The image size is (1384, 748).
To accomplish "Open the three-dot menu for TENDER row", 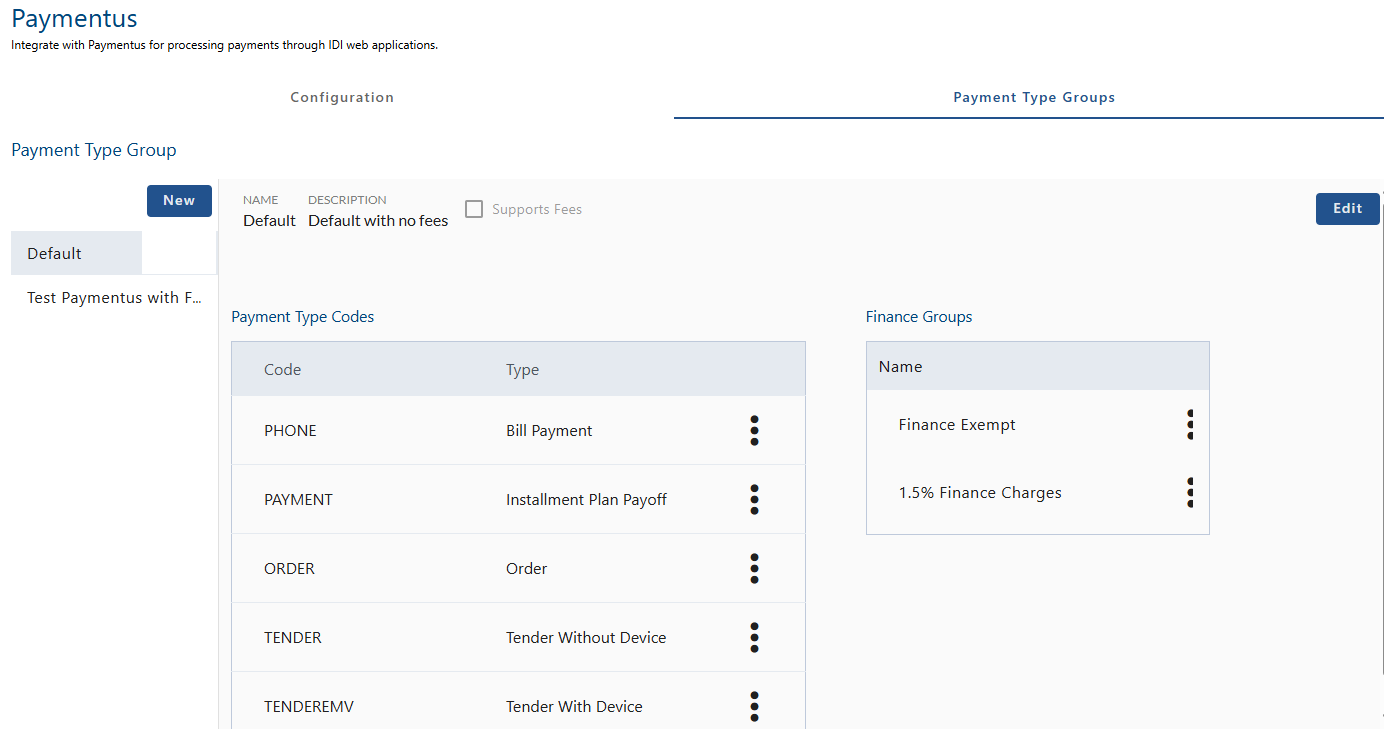I will click(x=754, y=637).
